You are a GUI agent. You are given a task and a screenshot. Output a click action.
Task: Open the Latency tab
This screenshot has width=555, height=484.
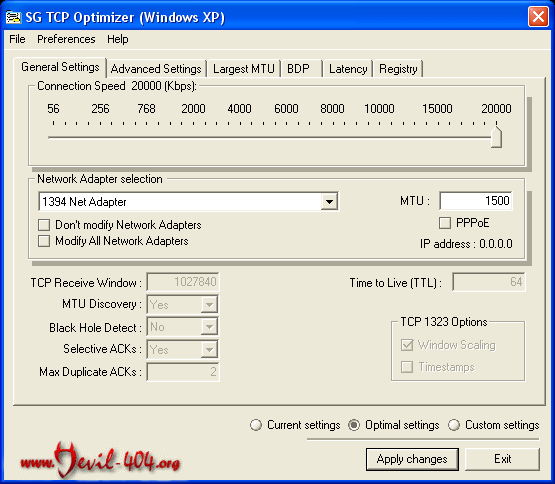coord(348,69)
